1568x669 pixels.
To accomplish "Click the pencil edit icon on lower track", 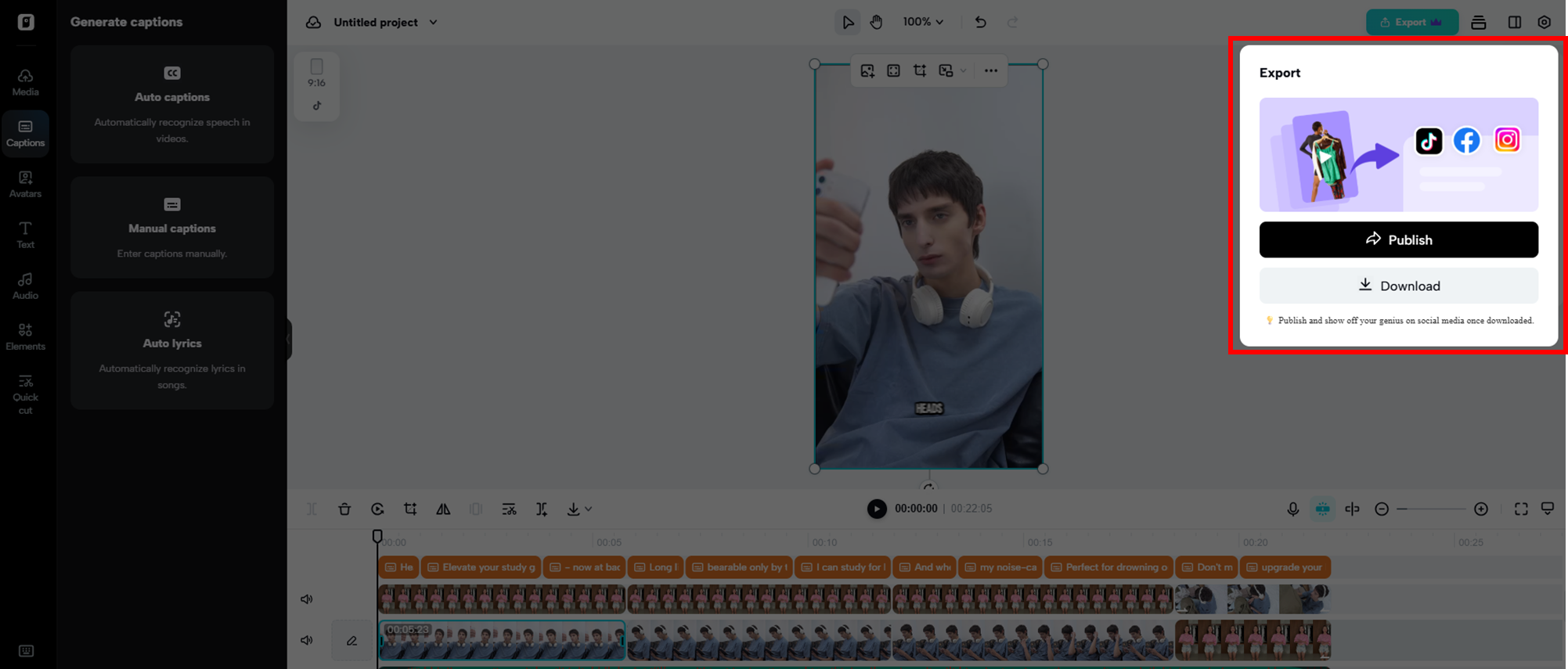I will click(x=352, y=641).
